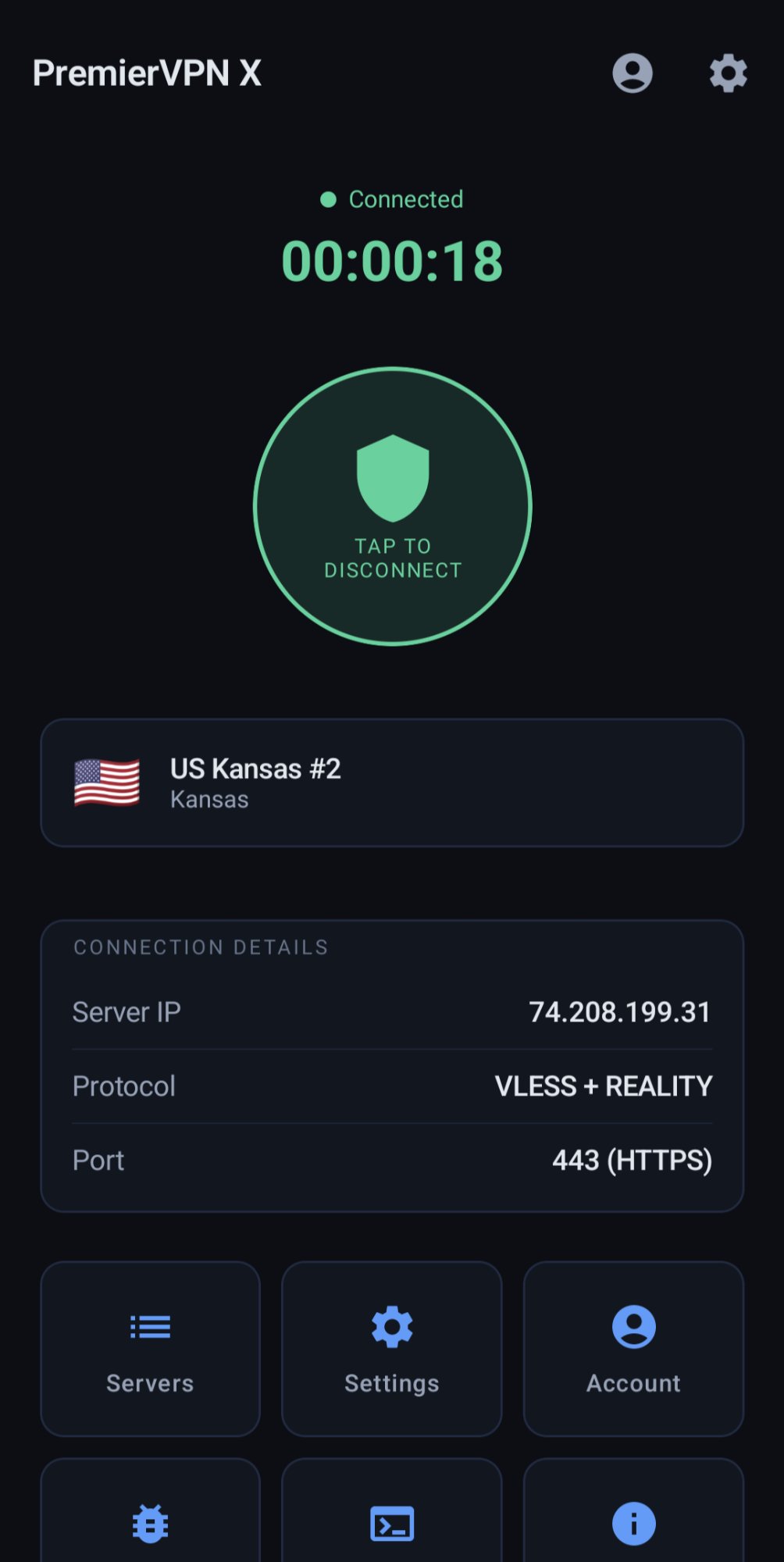Click the Server IP 74.208.199.31 value
784x1562 pixels.
[619, 1011]
